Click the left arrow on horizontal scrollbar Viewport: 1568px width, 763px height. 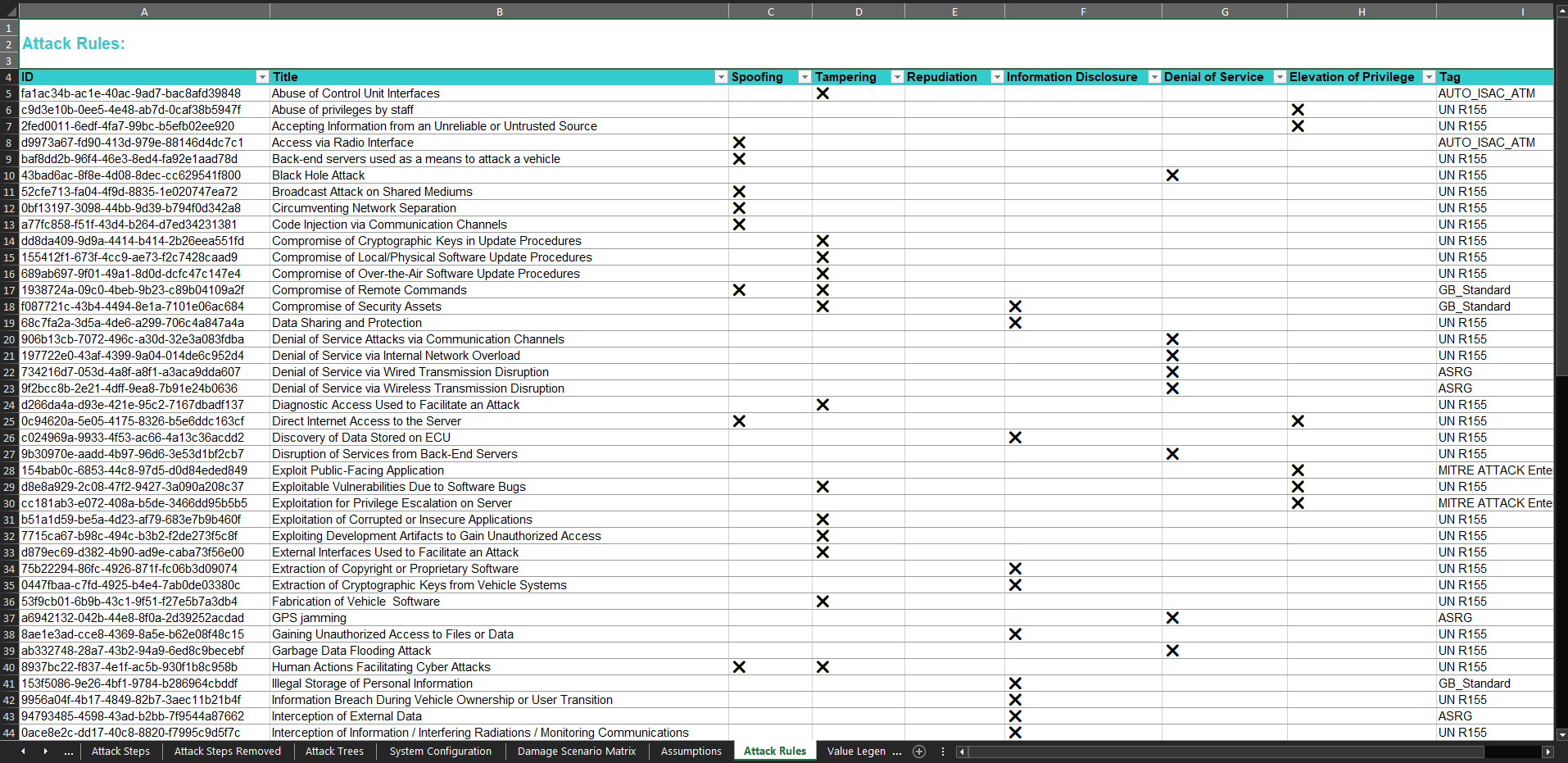click(x=960, y=752)
